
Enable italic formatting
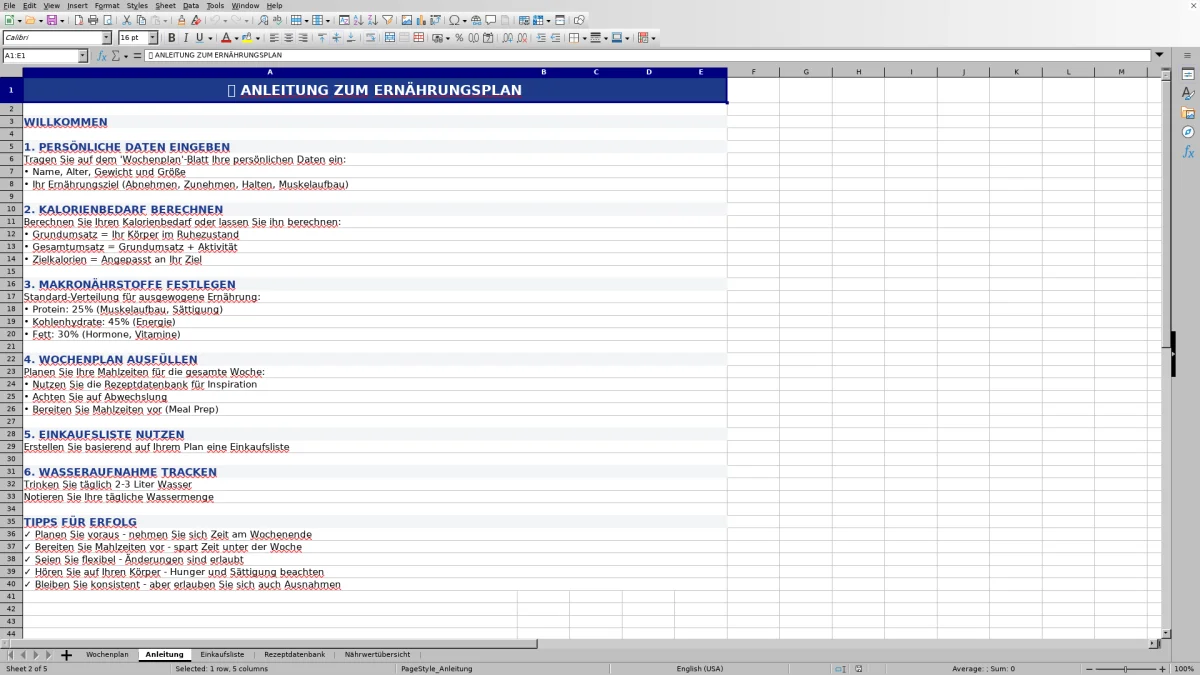(186, 38)
